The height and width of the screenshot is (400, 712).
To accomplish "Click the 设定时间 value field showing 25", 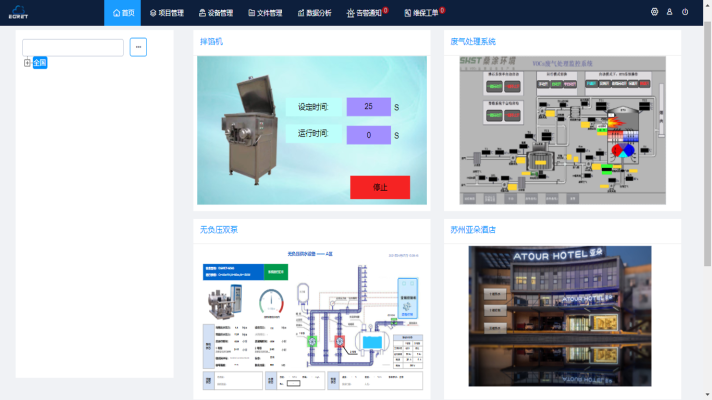I will point(368,106).
